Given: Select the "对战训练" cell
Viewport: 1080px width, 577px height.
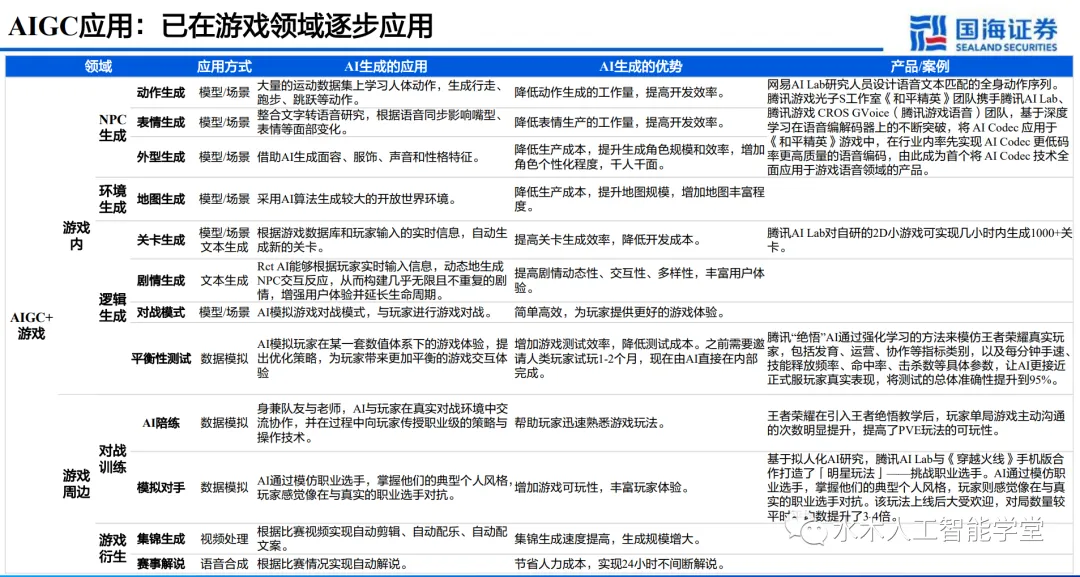Looking at the screenshot, I should coord(112,459).
